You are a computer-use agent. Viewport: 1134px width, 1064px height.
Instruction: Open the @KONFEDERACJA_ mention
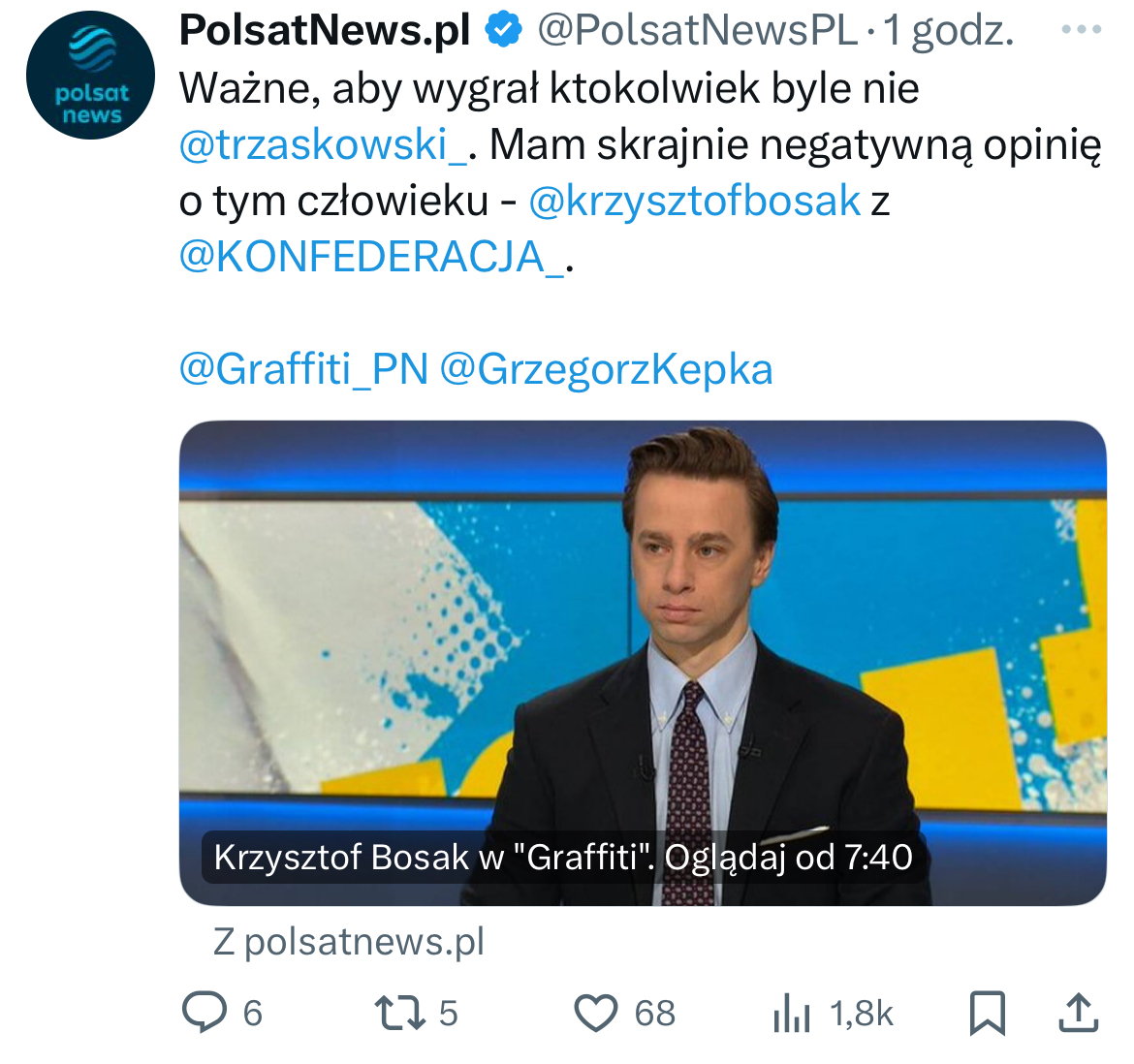pyautogui.click(x=372, y=257)
